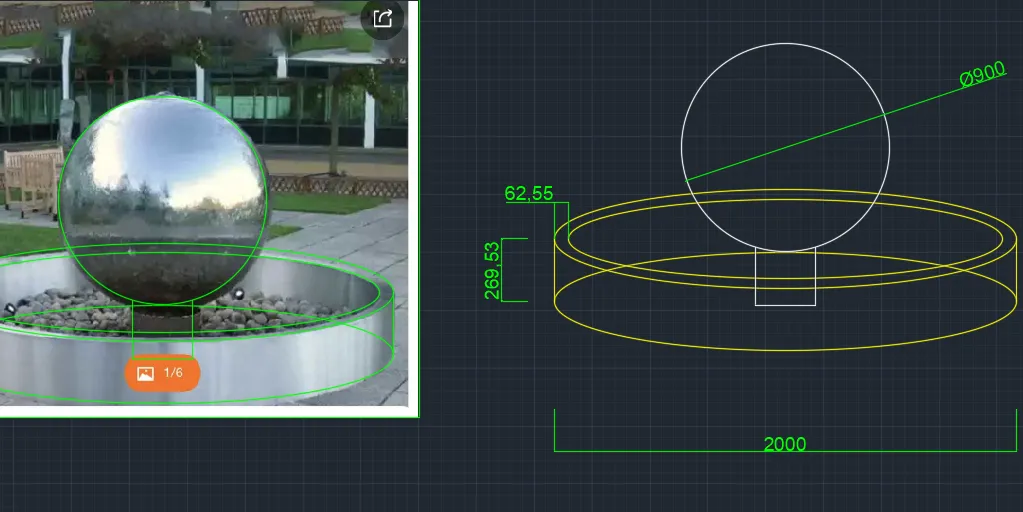Select the 2000 width dimension text

coord(784,444)
